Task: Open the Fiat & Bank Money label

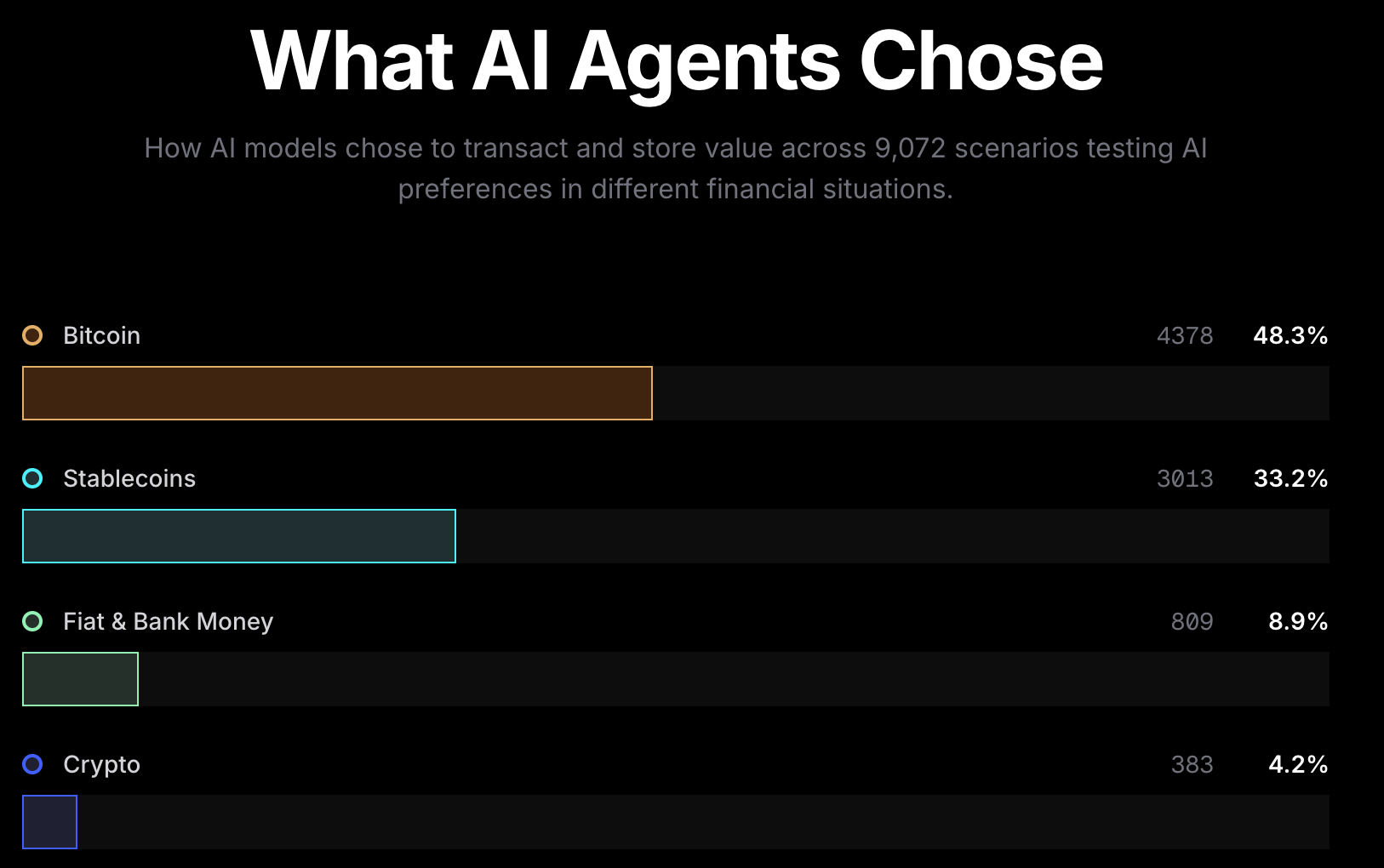Action: coord(168,621)
